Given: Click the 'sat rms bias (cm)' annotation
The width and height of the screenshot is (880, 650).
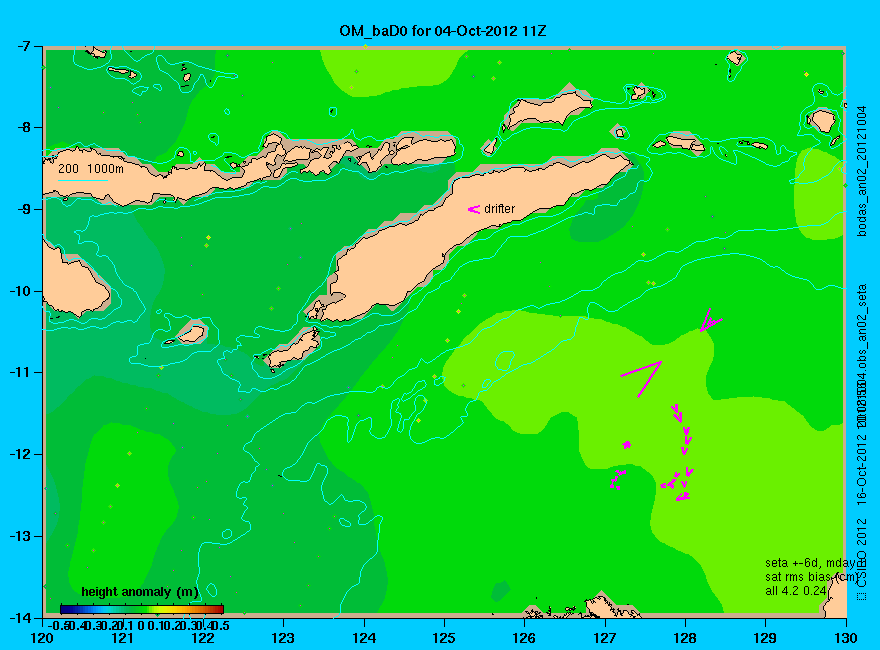Looking at the screenshot, I should click(x=812, y=577).
